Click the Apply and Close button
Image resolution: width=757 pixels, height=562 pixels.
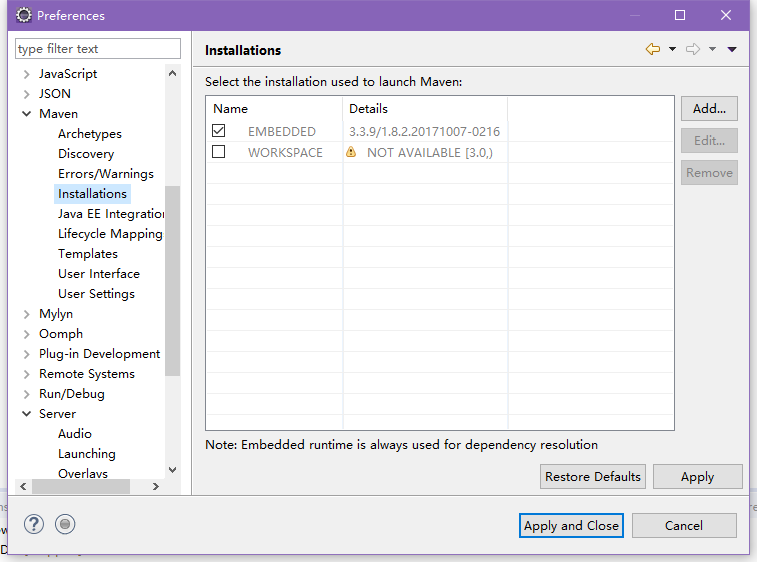571,525
